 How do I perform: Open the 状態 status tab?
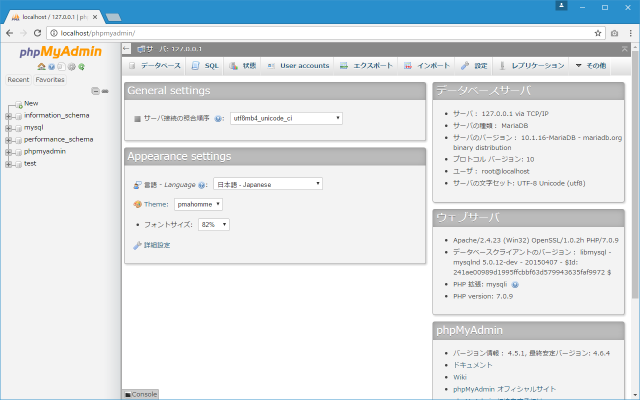(x=243, y=66)
